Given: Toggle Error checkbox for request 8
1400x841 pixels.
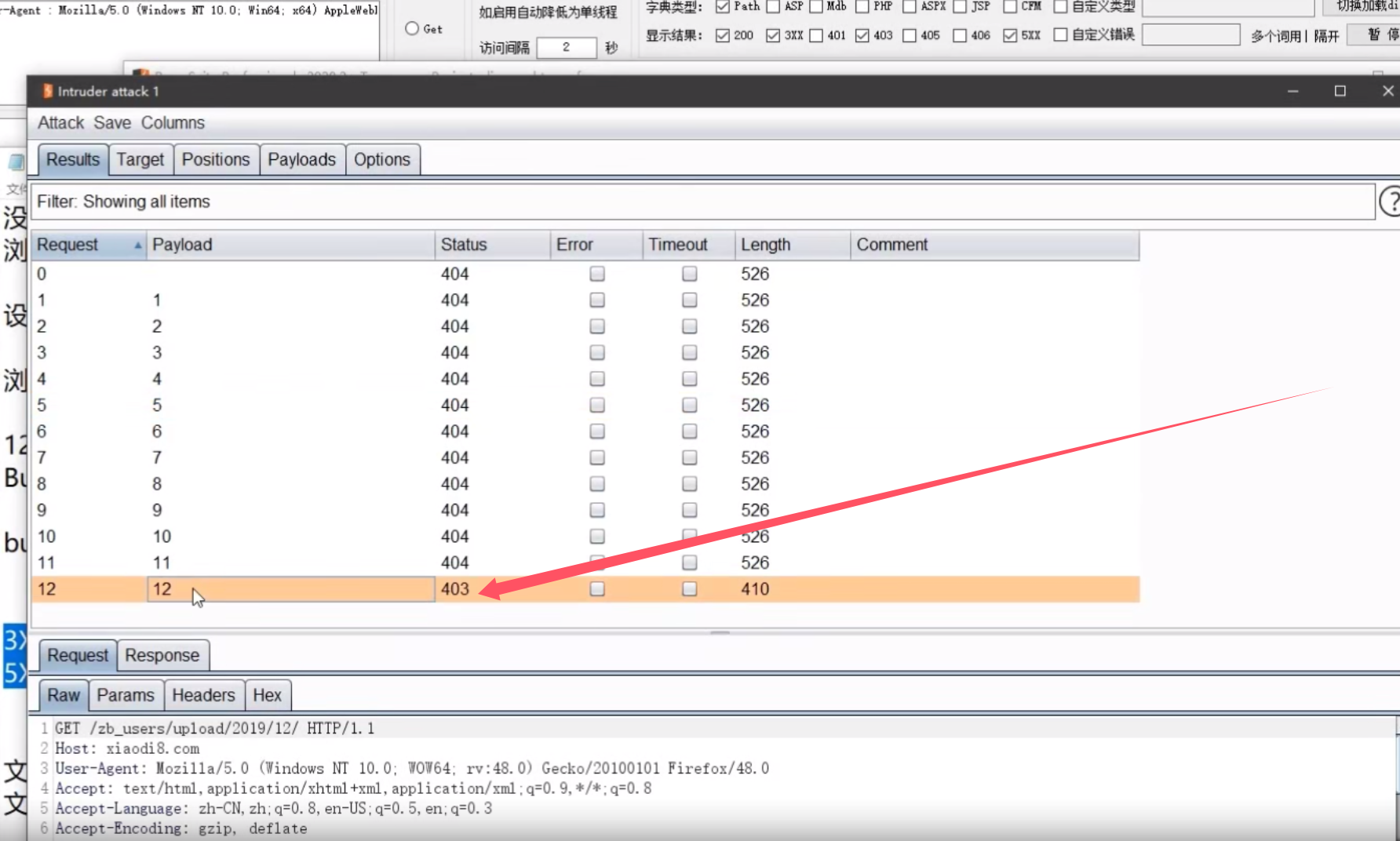Looking at the screenshot, I should [597, 484].
